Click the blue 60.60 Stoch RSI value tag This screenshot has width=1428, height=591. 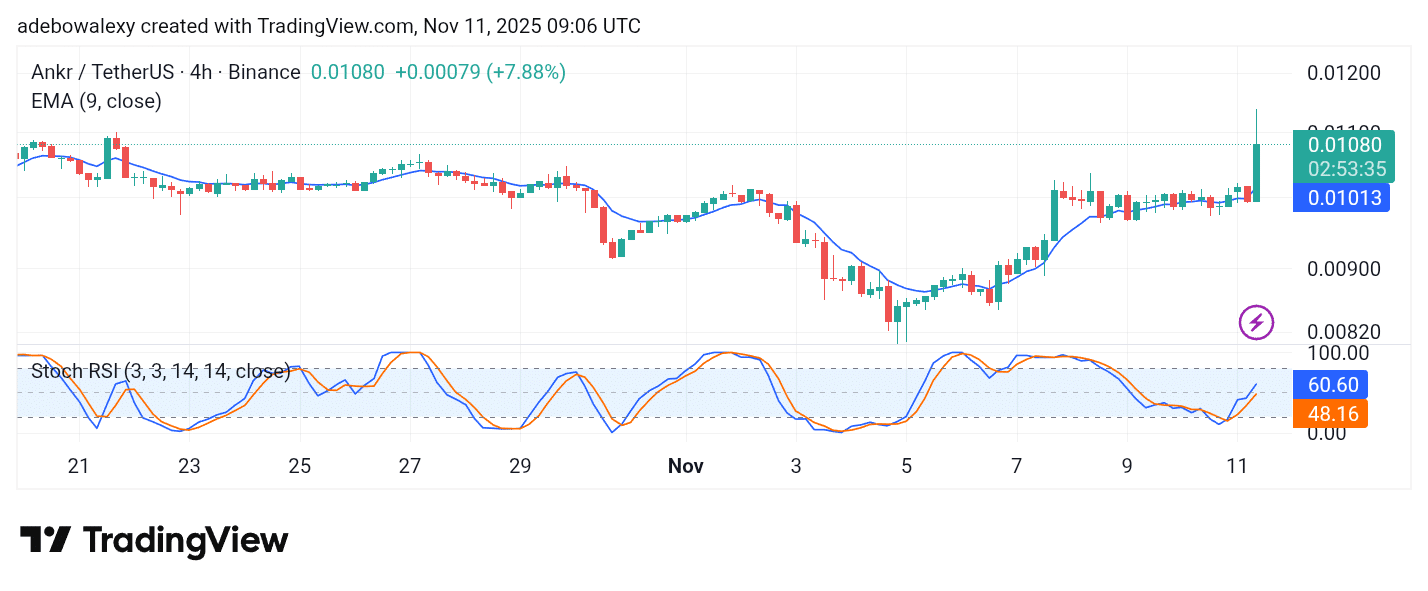coord(1329,385)
